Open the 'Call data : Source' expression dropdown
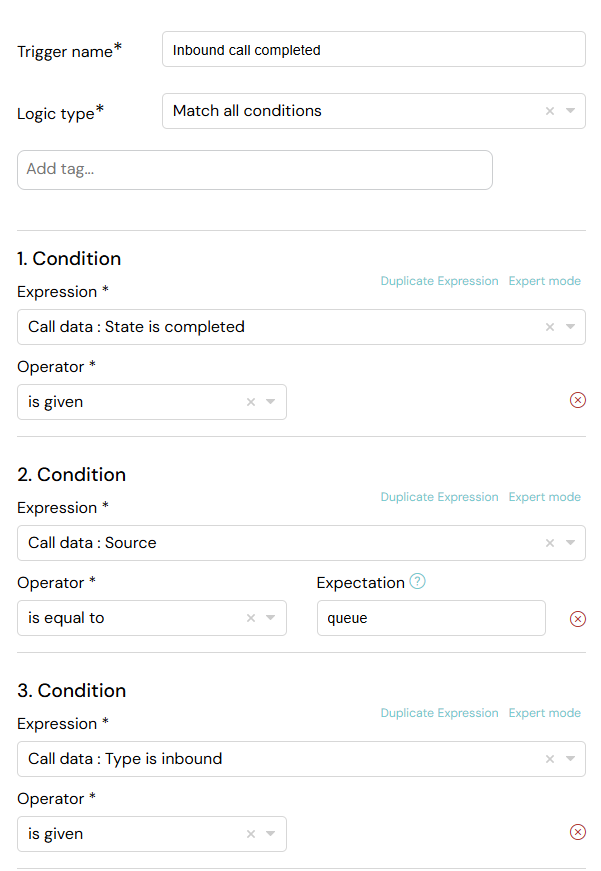The width and height of the screenshot is (601, 871). coord(570,543)
